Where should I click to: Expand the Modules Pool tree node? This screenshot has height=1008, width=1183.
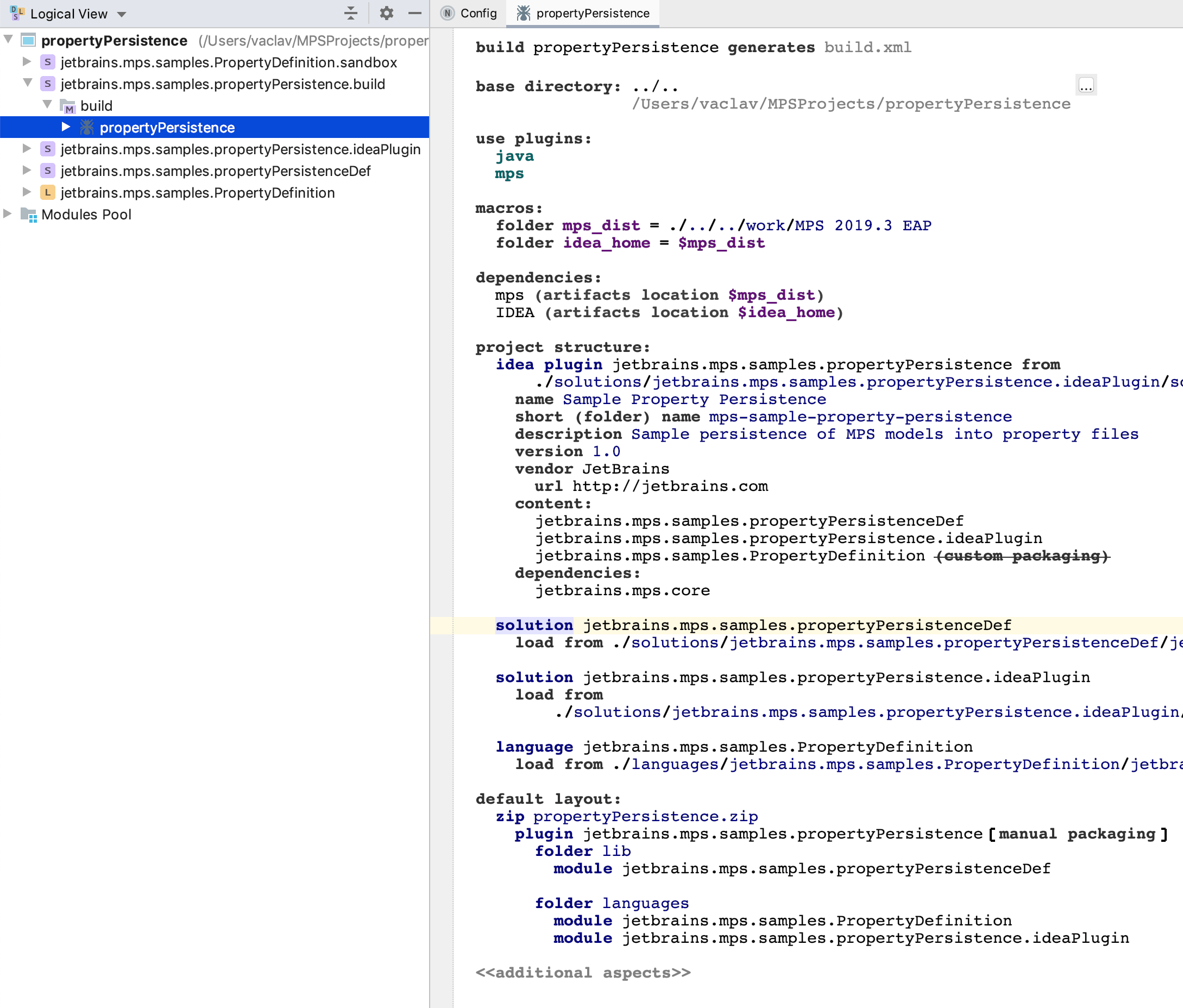click(8, 214)
